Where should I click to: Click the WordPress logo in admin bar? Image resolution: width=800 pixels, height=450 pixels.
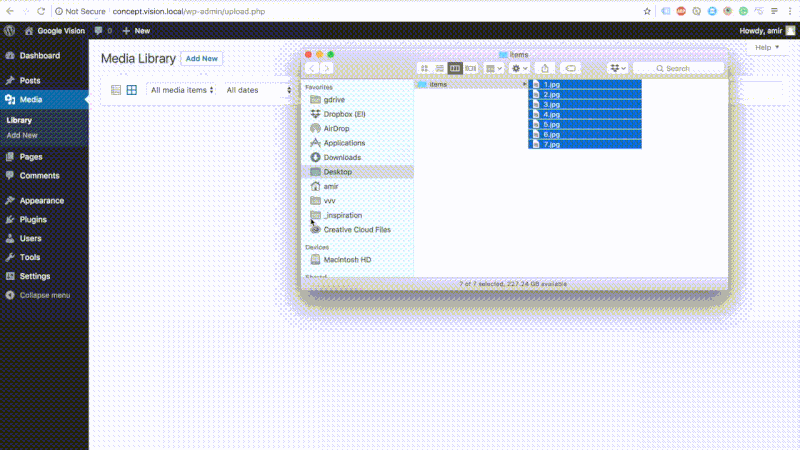9,31
